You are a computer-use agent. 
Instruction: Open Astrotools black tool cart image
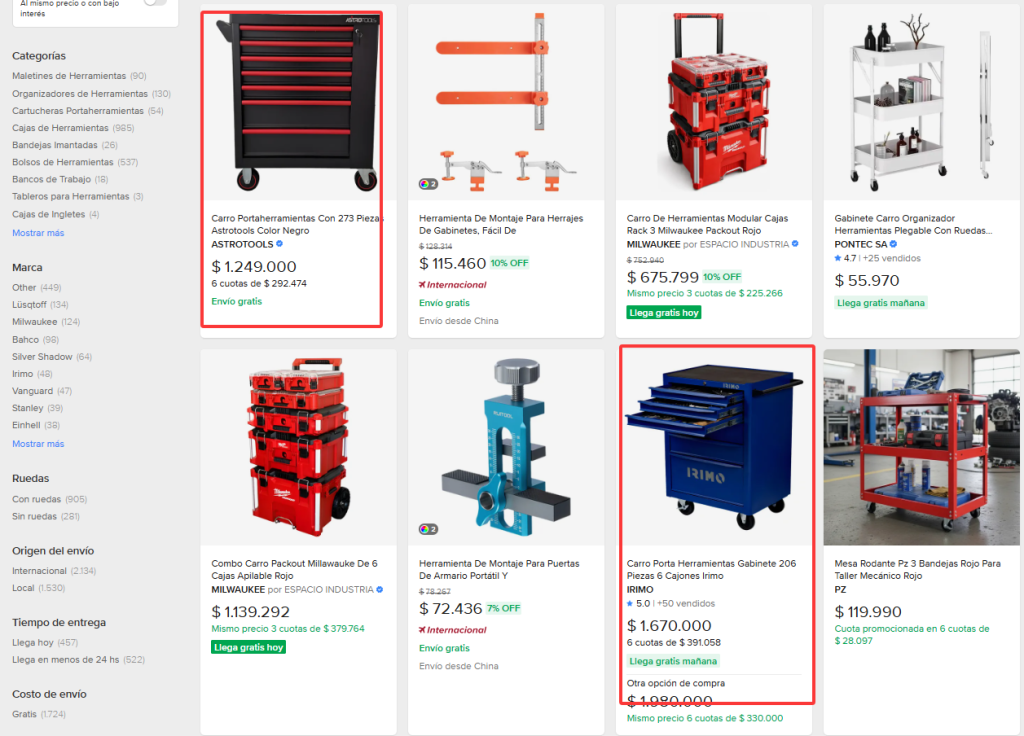tap(298, 102)
